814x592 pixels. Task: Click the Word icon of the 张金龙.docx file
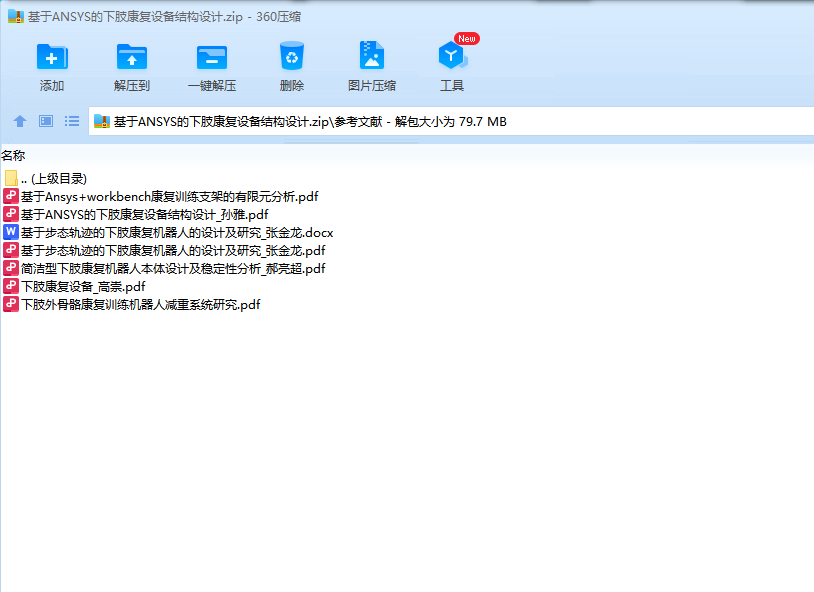tap(11, 232)
